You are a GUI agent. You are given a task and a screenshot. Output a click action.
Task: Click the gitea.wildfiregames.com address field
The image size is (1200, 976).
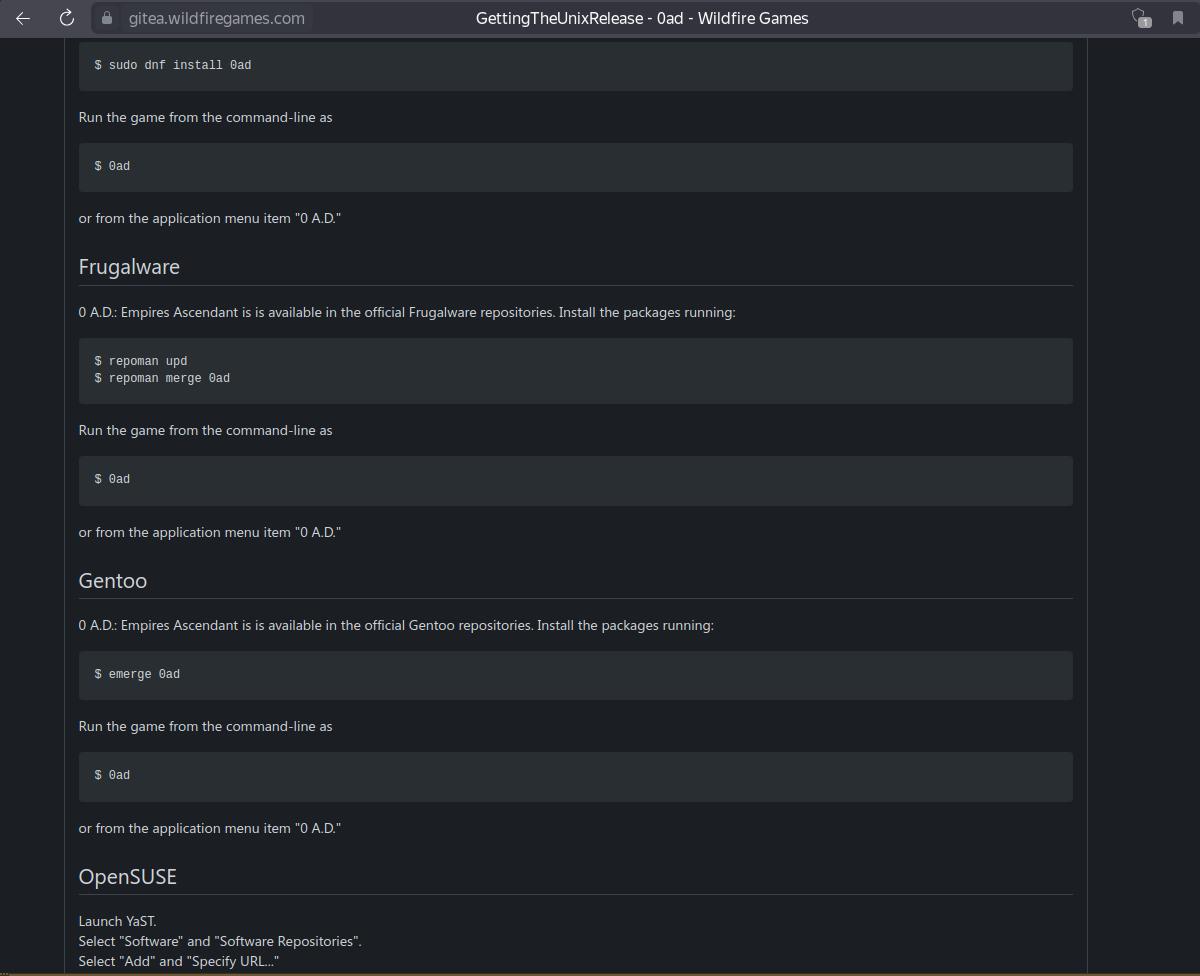216,18
